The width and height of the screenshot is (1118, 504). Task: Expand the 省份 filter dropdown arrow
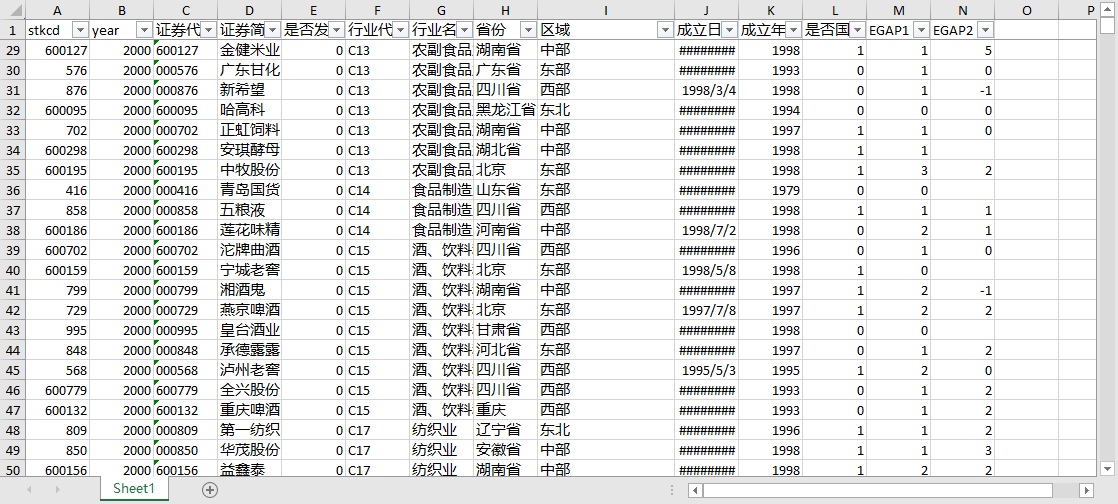528,30
